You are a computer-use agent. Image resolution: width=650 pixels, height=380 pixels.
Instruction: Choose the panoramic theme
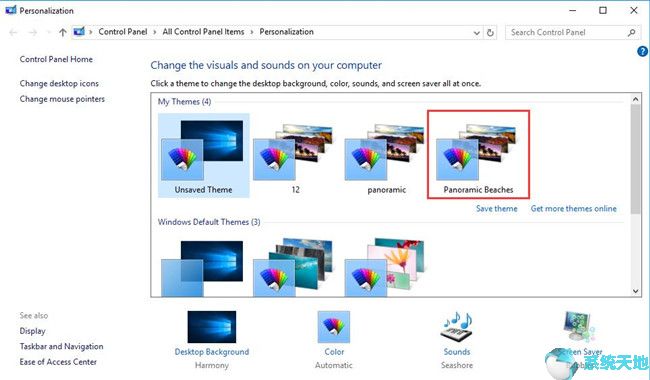(x=386, y=155)
